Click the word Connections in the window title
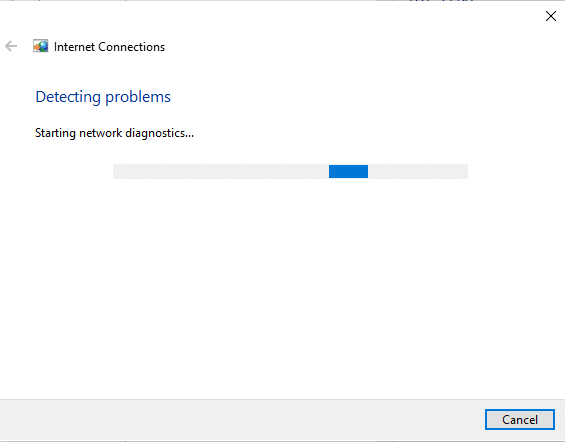The height and width of the screenshot is (442, 565). pos(132,47)
